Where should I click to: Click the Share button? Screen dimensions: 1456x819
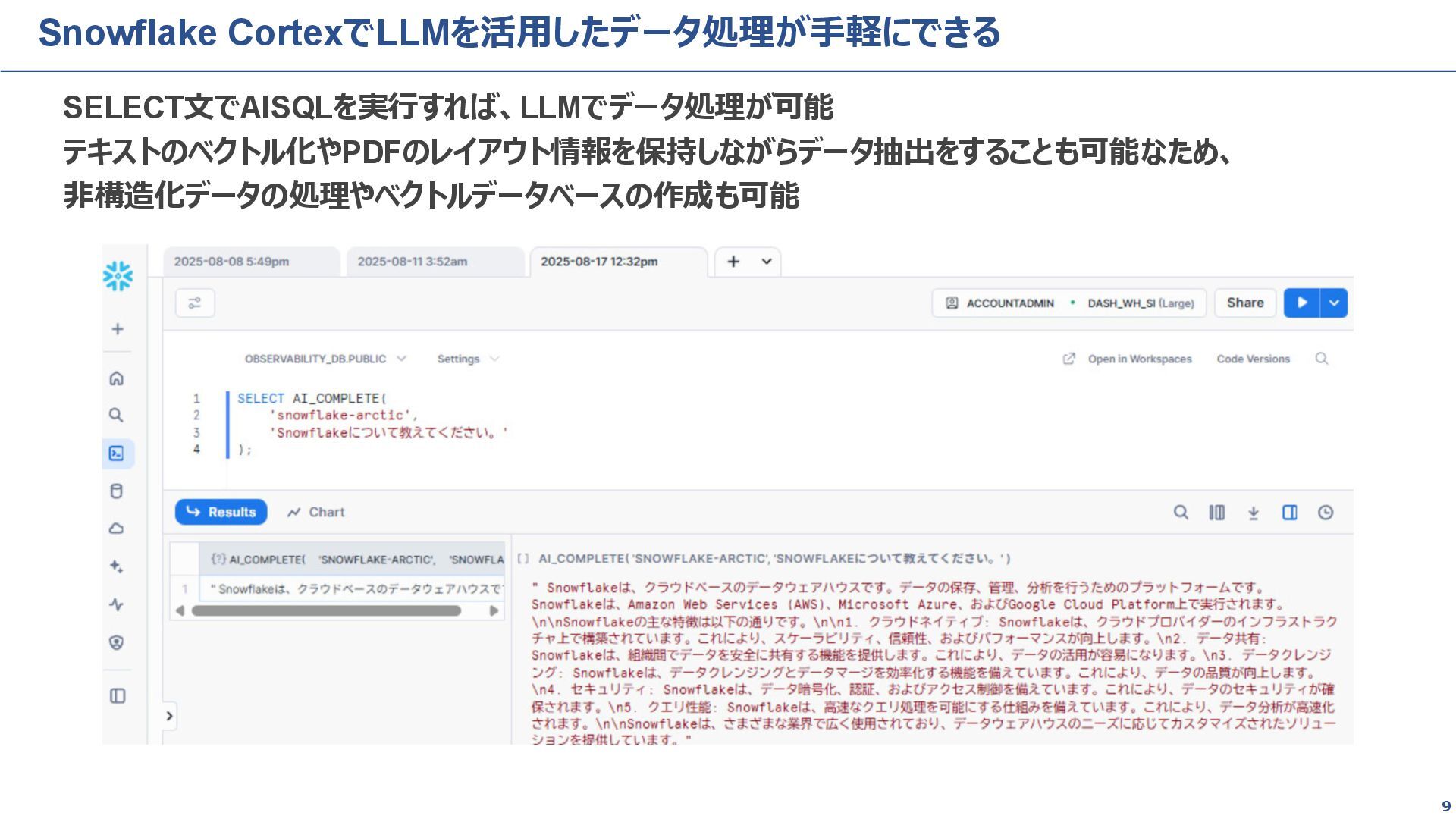point(1245,303)
